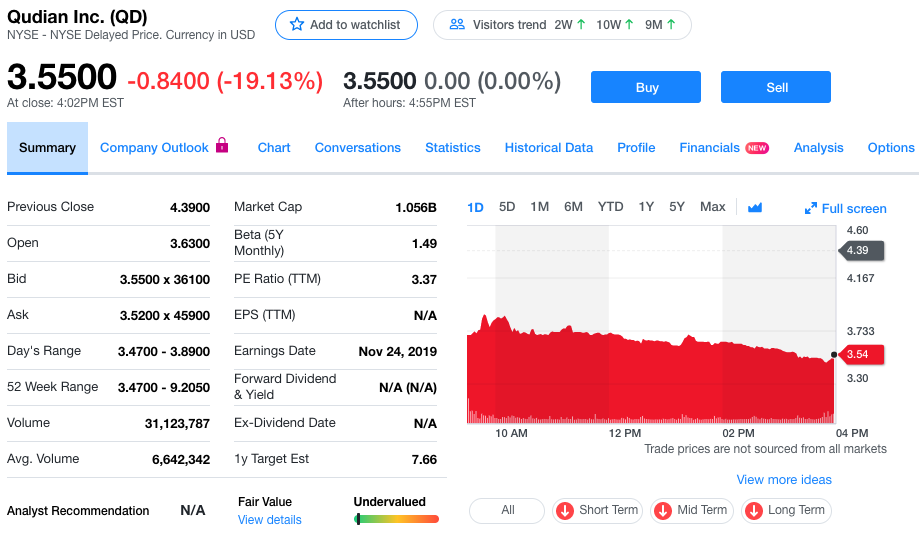Click the Mid Term down arrow icon
Viewport: 919px width, 545px height.
click(663, 510)
